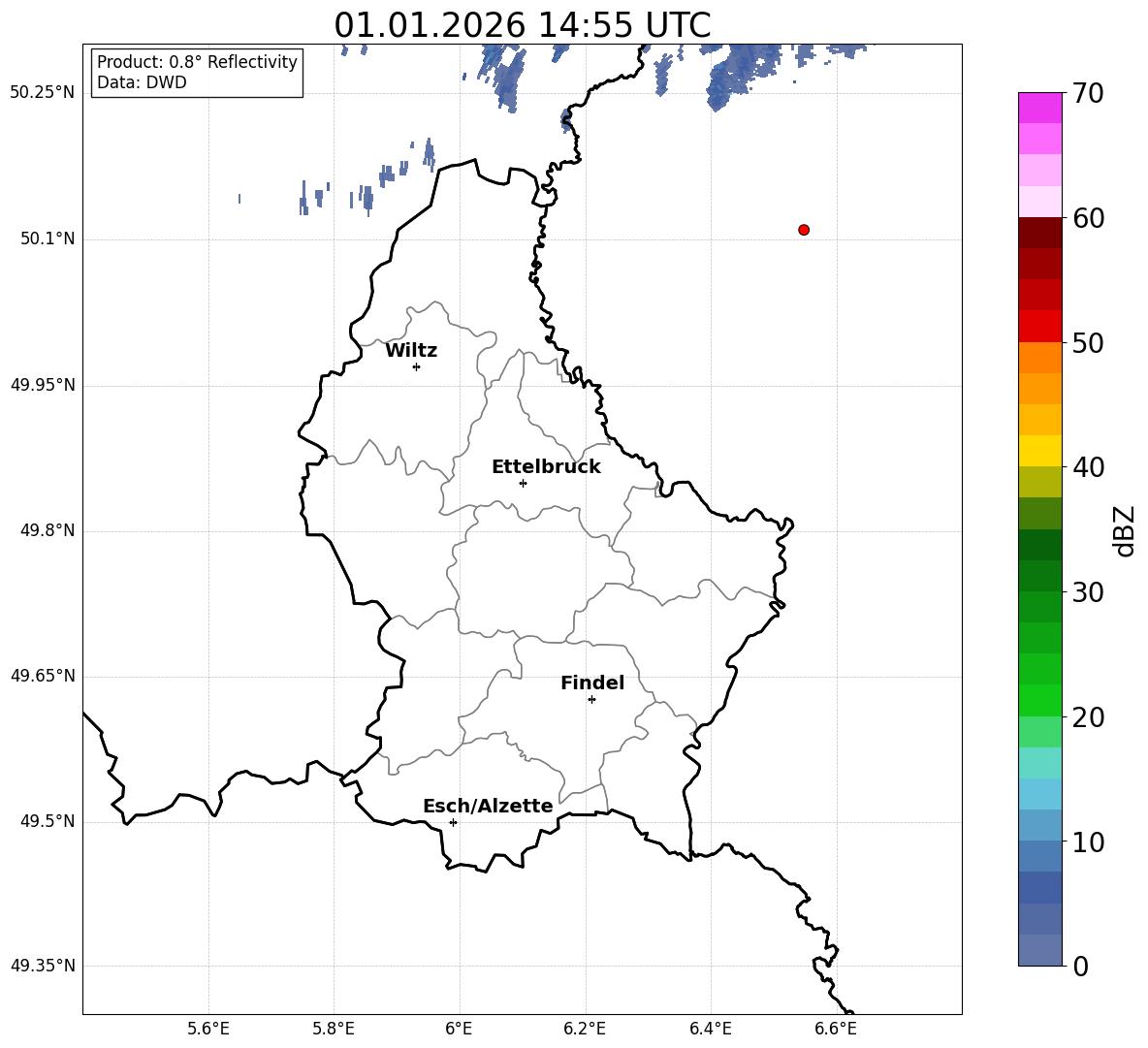
Task: Click the Esch/Alzette city label
Action: click(488, 806)
